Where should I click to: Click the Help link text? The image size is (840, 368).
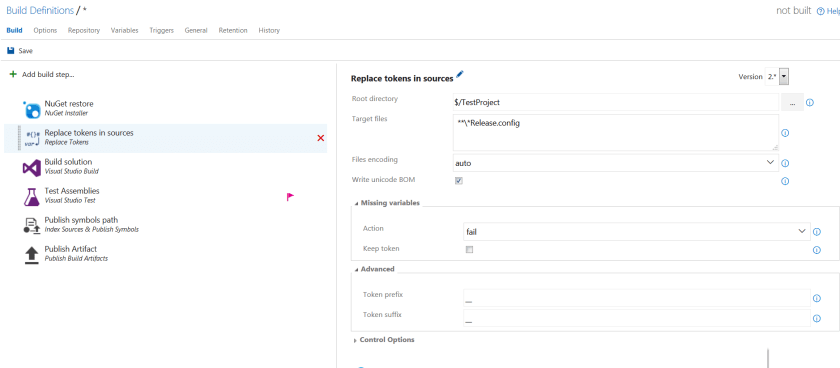coord(833,11)
